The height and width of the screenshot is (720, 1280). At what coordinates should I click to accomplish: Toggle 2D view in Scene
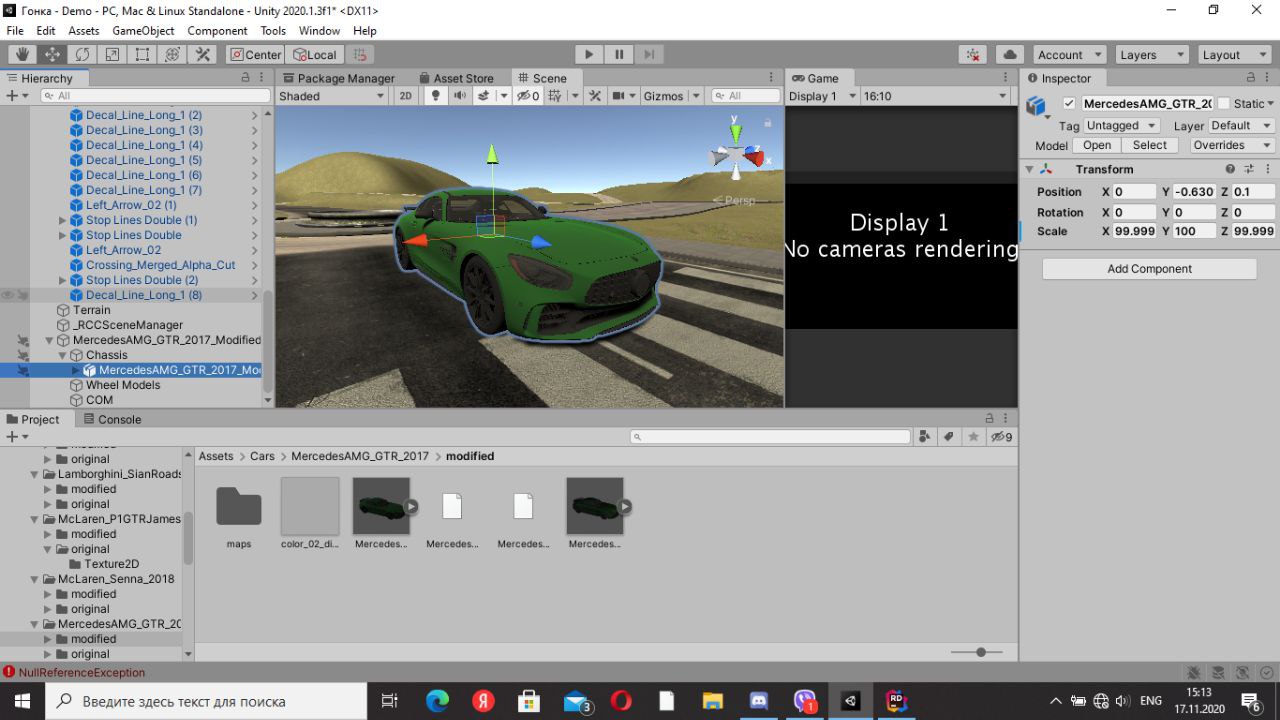(405, 96)
